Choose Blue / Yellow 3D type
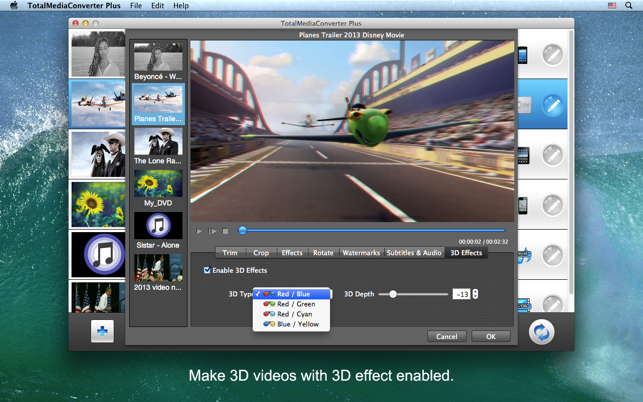The height and width of the screenshot is (402, 643). [x=292, y=324]
